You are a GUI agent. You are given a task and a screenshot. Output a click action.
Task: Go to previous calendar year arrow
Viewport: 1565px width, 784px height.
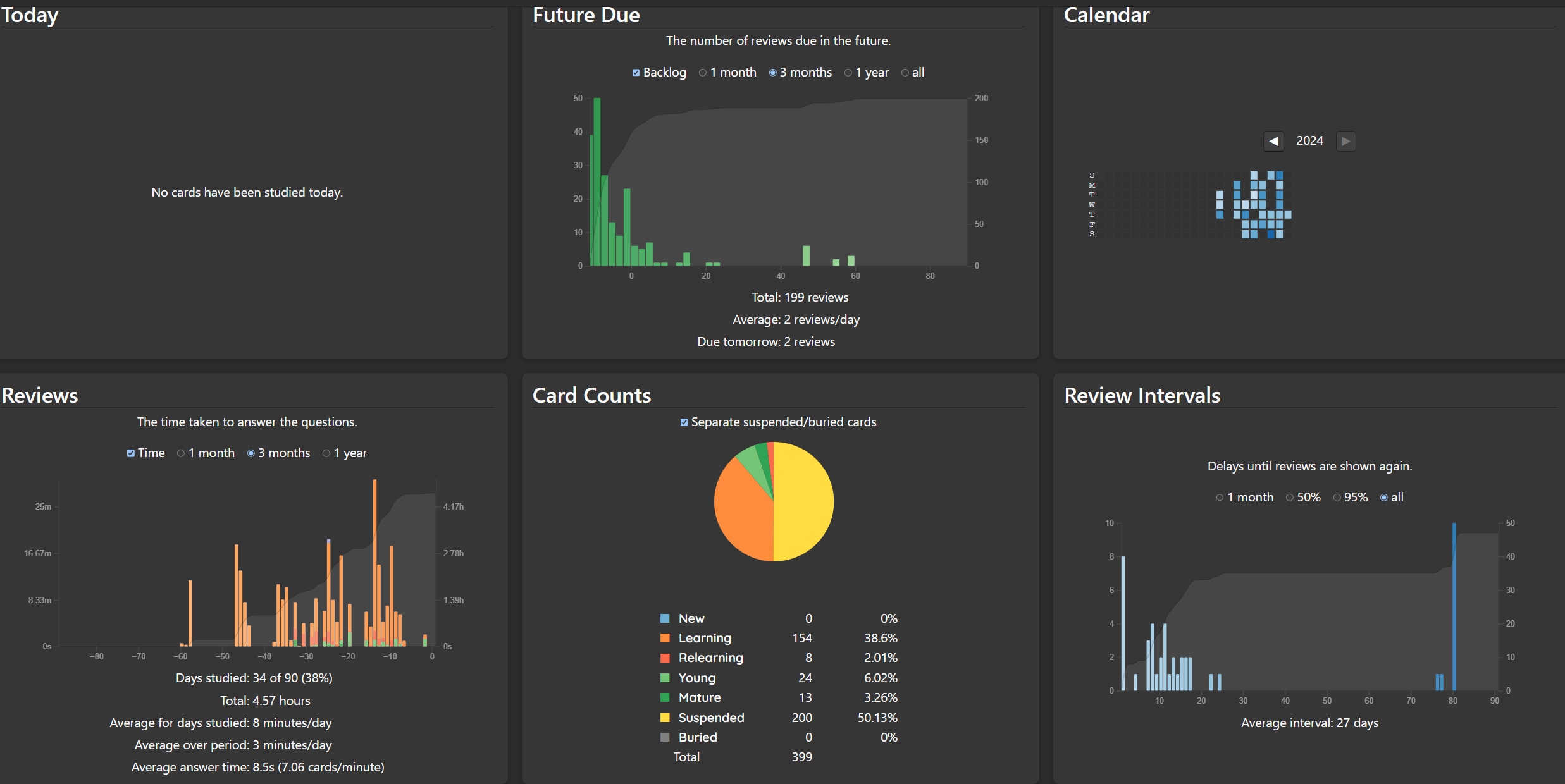1273,141
